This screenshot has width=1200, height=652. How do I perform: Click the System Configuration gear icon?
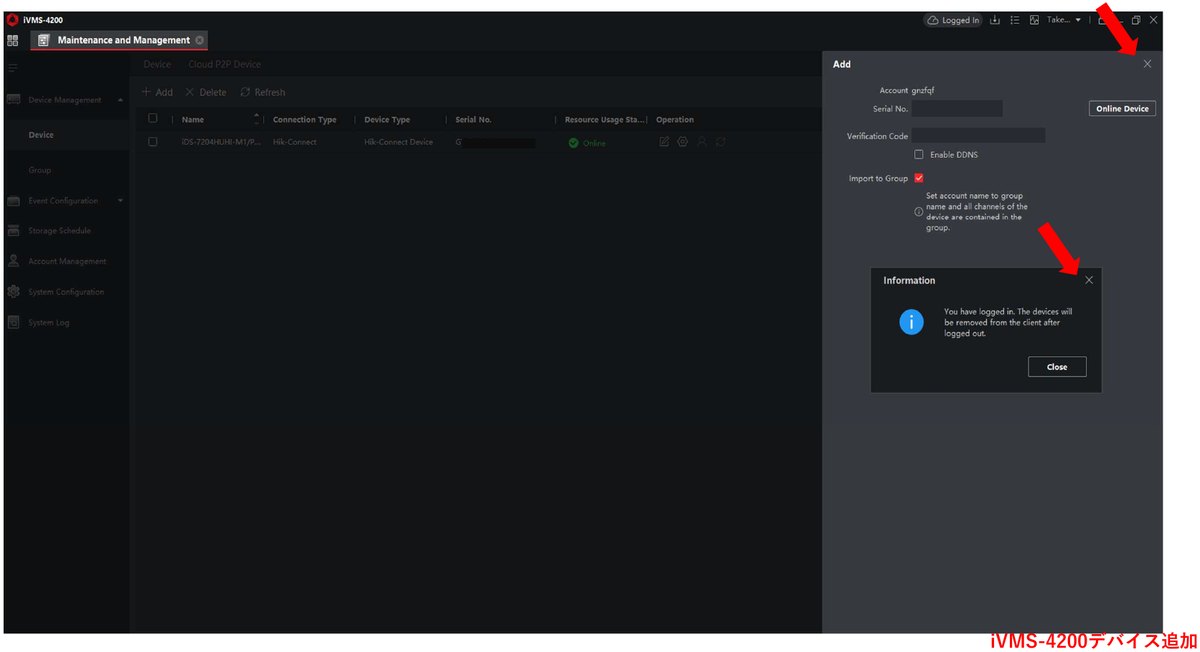pos(14,292)
